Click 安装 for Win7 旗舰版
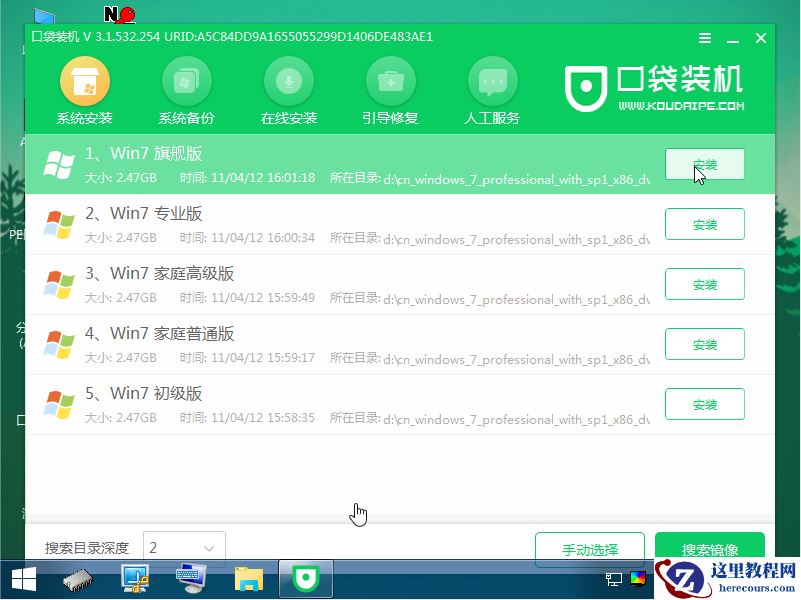Viewport: 801px width, 600px height. tap(705, 164)
